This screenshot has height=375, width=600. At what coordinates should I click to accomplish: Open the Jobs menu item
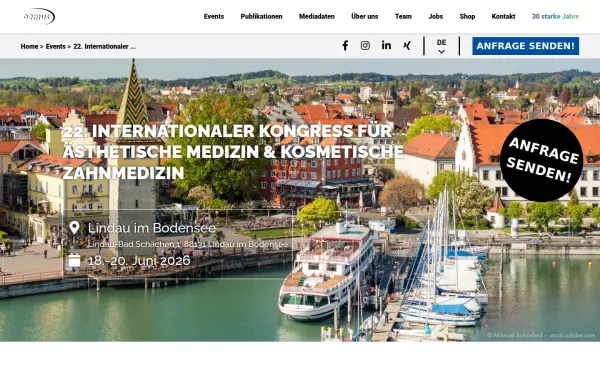[x=435, y=16]
